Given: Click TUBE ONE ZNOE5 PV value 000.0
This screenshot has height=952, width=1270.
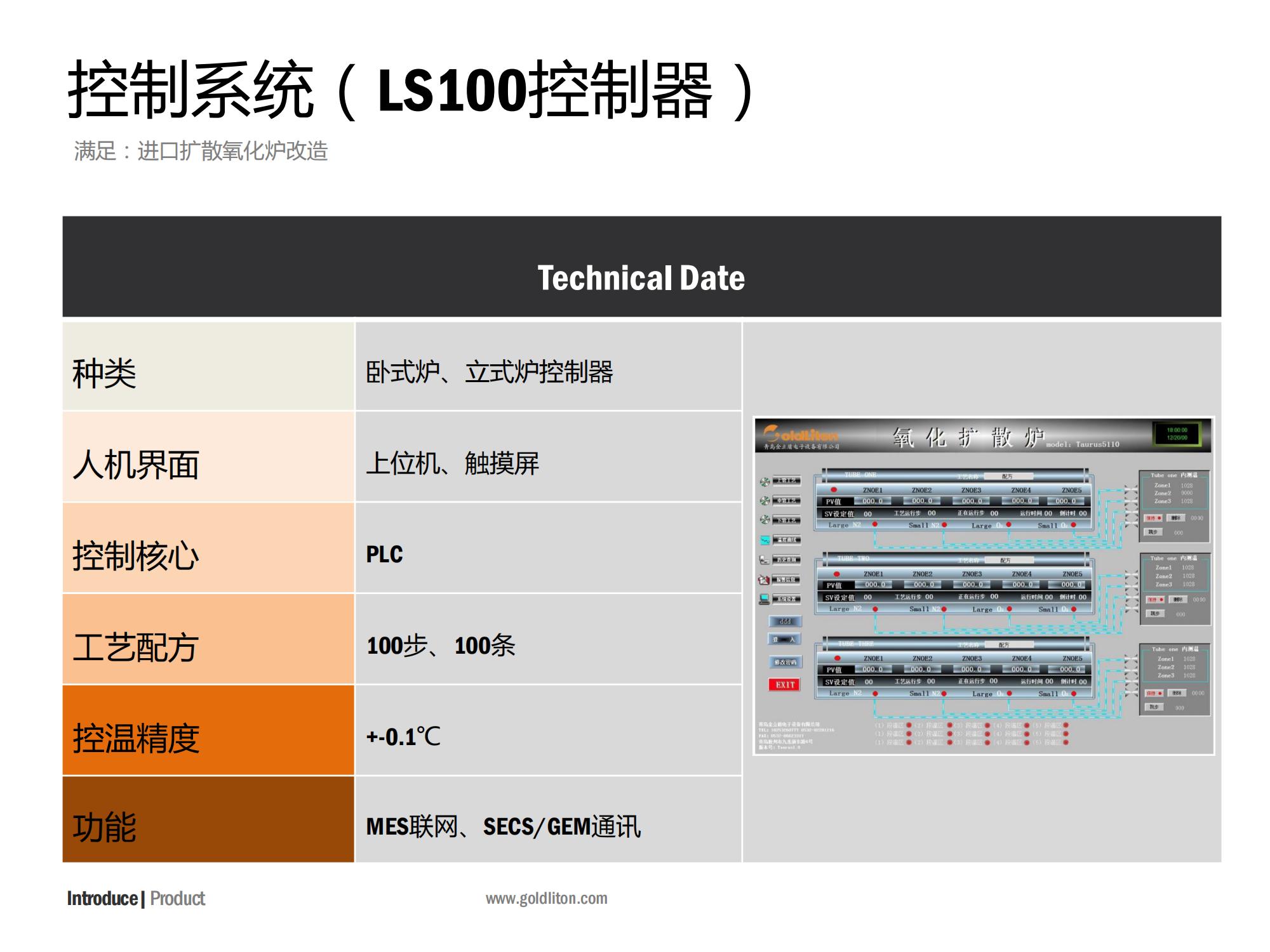Looking at the screenshot, I should (1066, 501).
